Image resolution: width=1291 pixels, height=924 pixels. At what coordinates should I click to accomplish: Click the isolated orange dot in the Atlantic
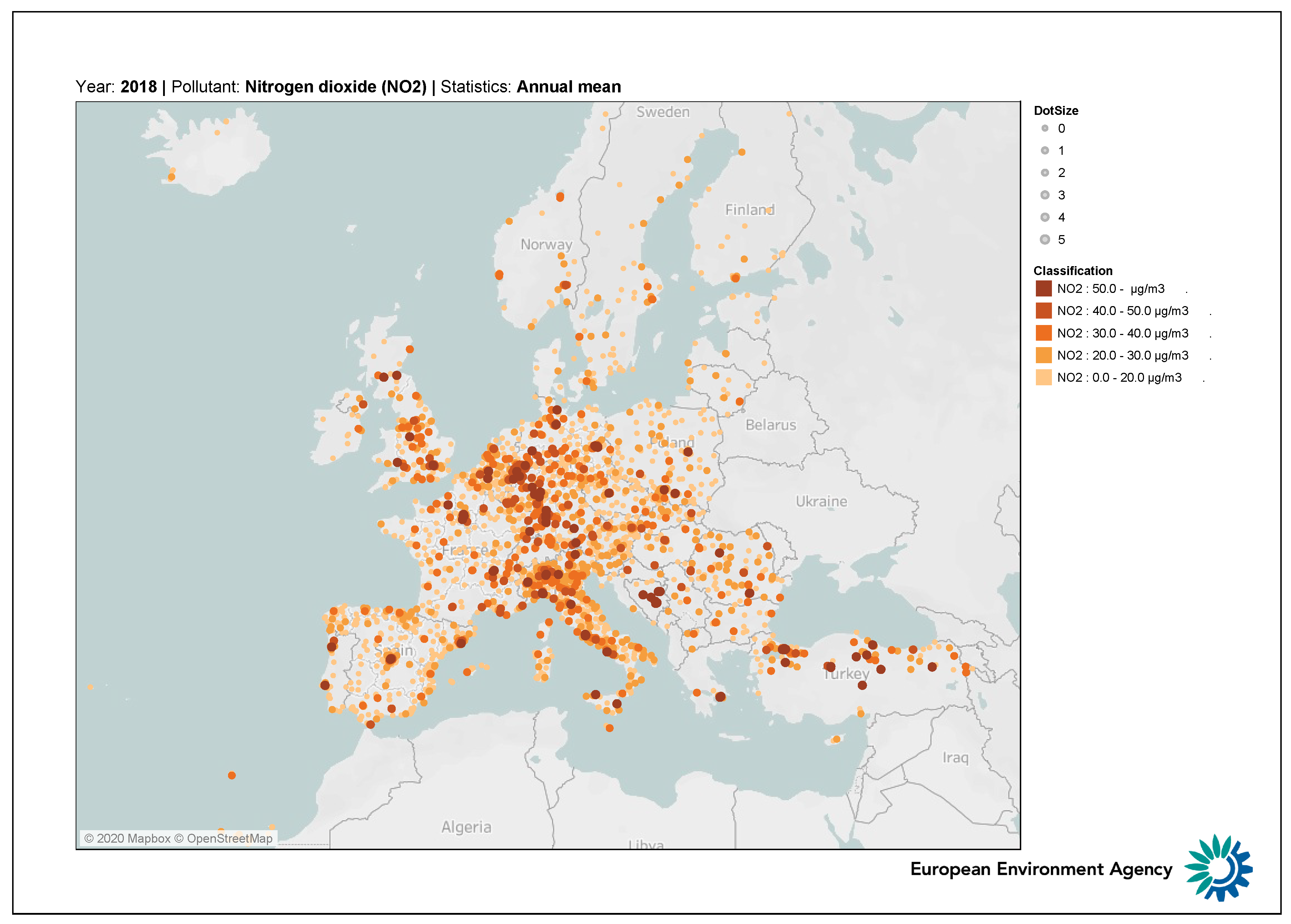coord(232,776)
